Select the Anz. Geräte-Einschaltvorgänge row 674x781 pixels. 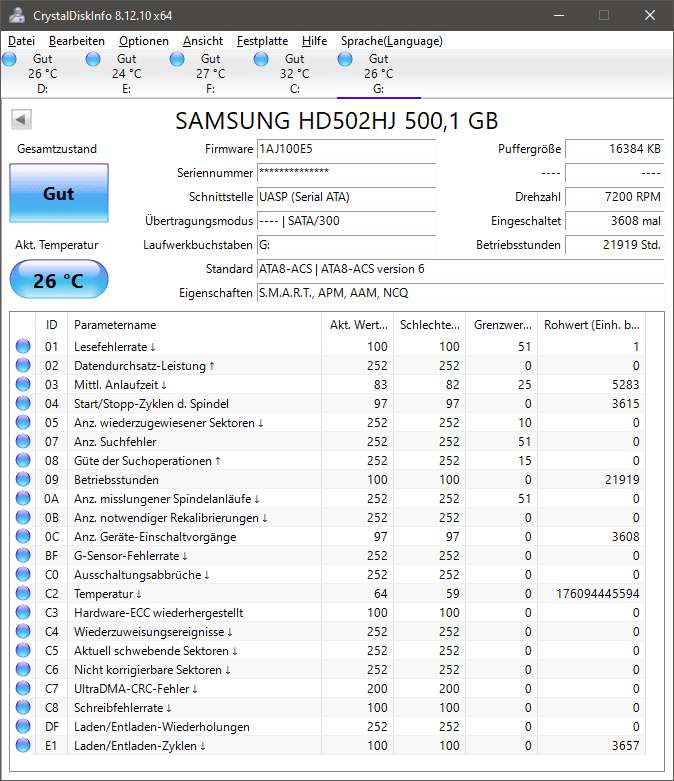click(x=328, y=536)
